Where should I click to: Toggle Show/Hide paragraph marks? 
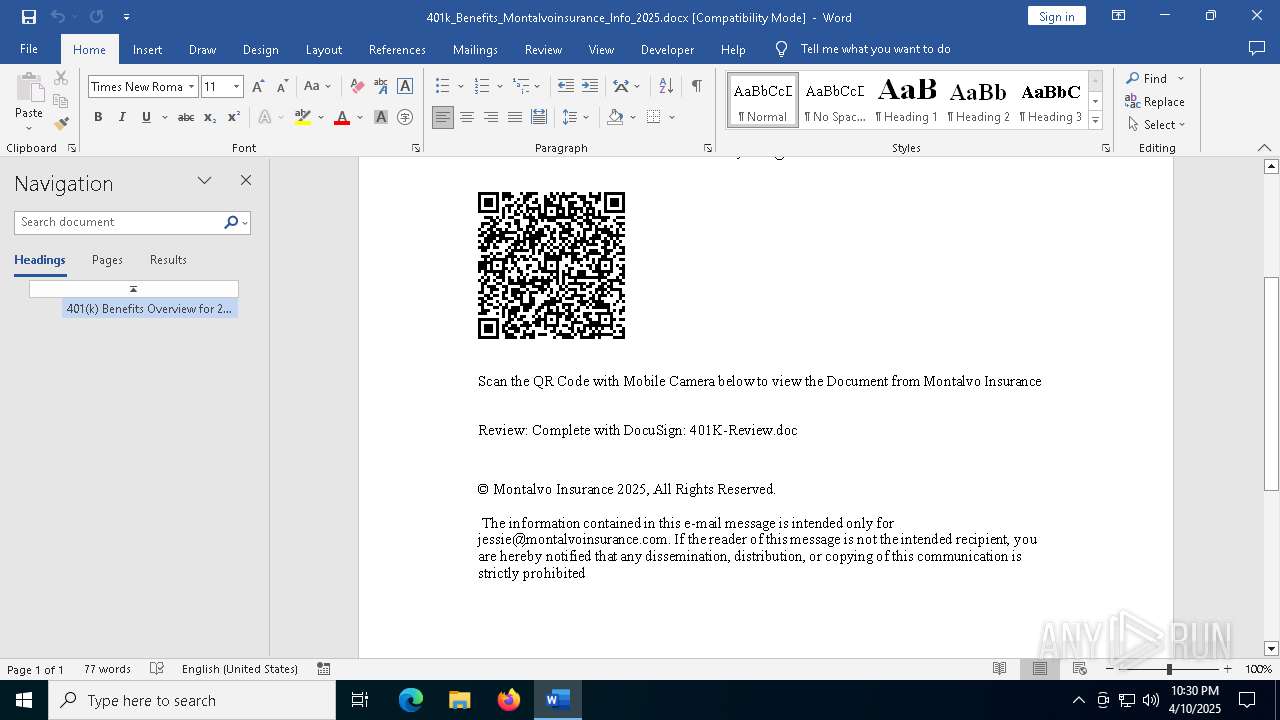coord(697,86)
